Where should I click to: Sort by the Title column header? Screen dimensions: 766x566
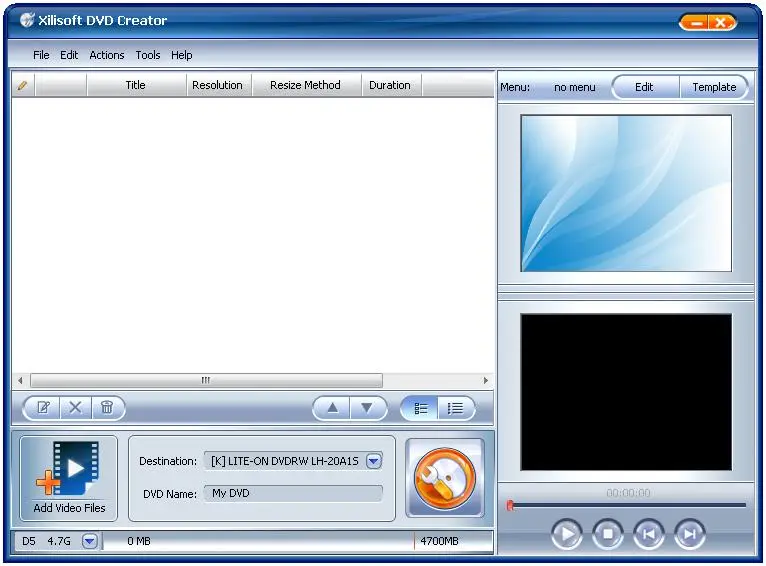136,85
